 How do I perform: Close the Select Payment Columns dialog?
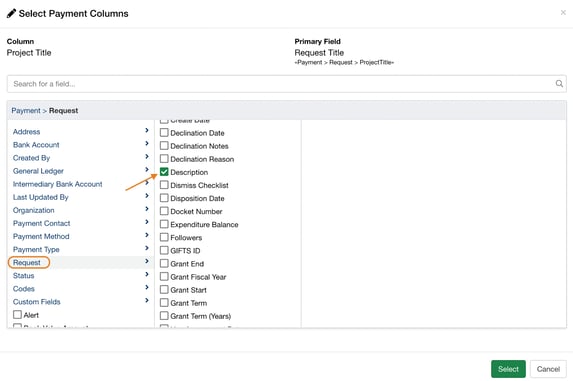pyautogui.click(x=563, y=13)
